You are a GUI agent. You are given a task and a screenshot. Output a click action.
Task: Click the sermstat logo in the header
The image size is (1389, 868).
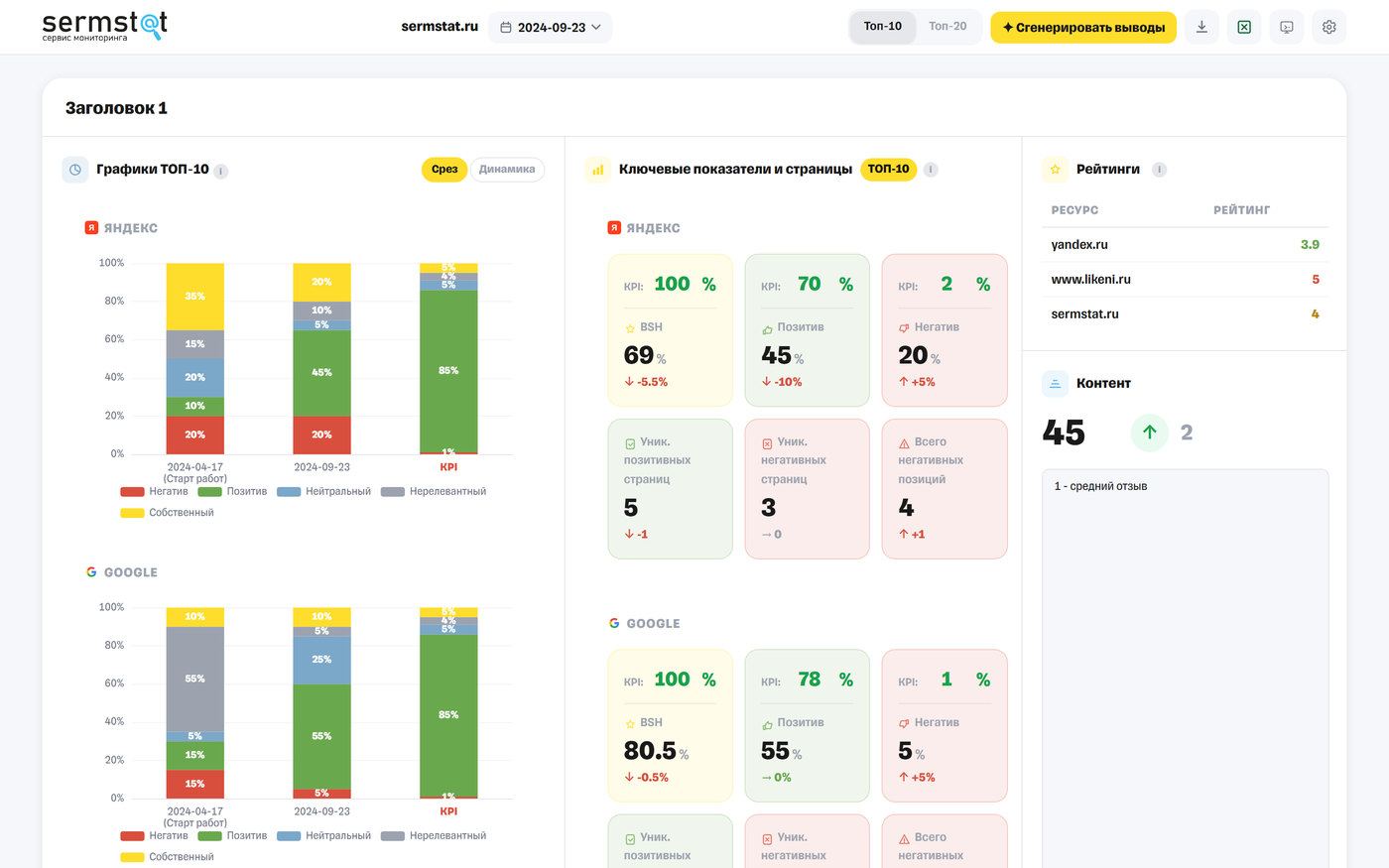click(104, 26)
